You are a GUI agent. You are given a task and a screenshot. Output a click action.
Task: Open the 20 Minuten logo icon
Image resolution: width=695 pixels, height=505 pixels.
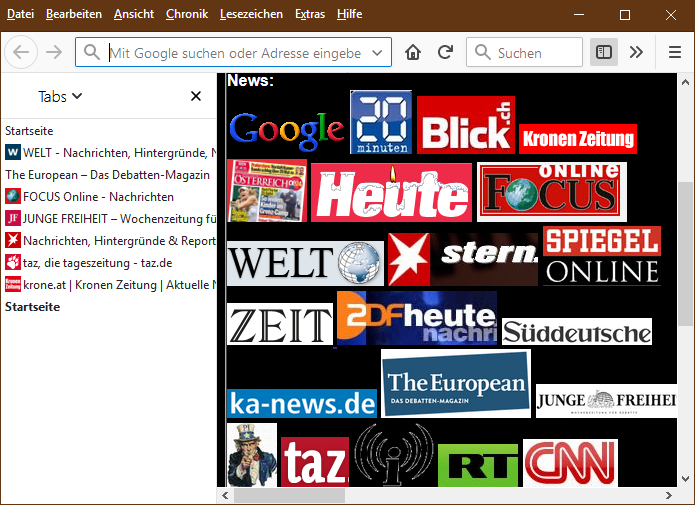tap(380, 122)
